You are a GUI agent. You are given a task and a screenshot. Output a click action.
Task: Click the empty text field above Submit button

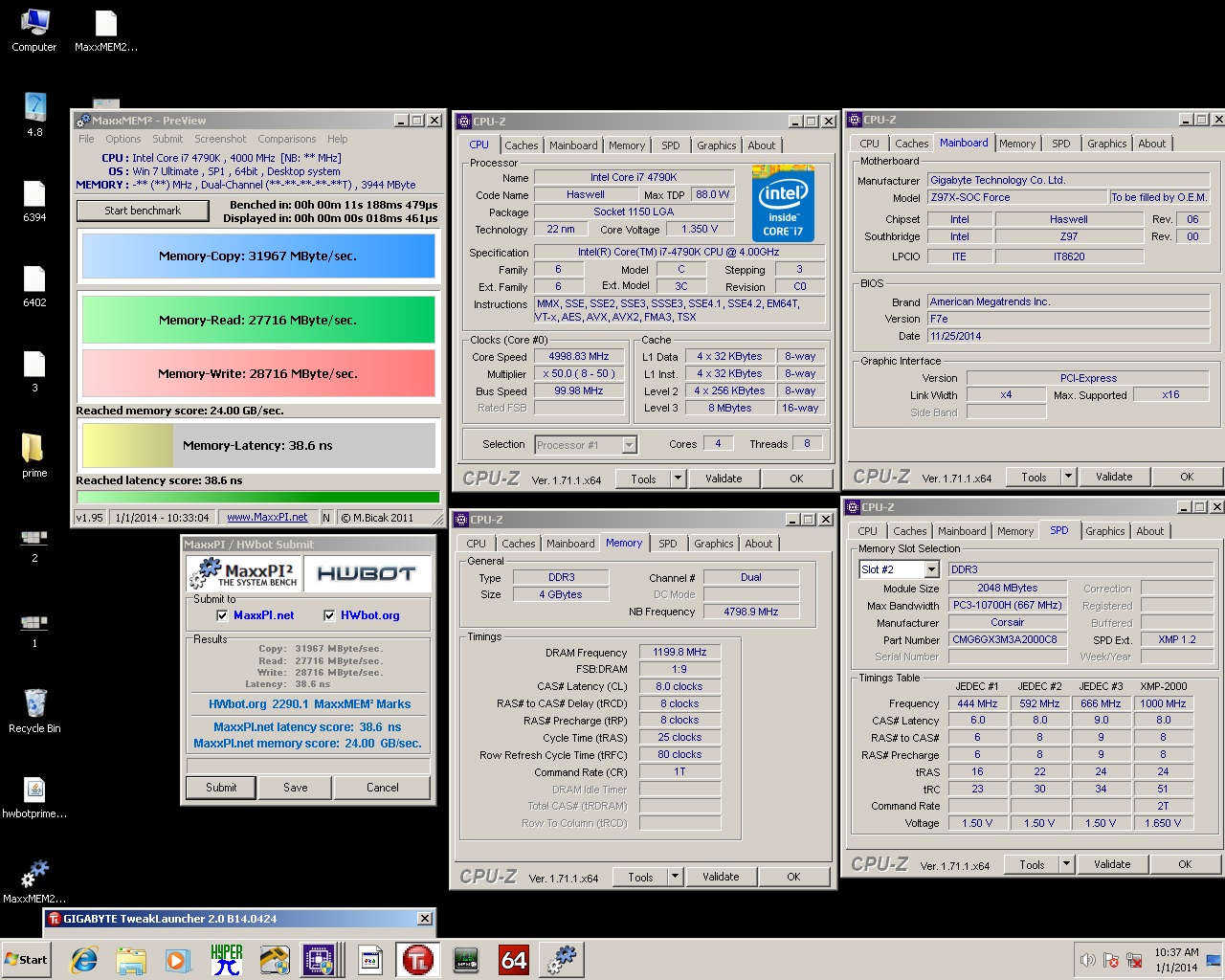(x=308, y=766)
